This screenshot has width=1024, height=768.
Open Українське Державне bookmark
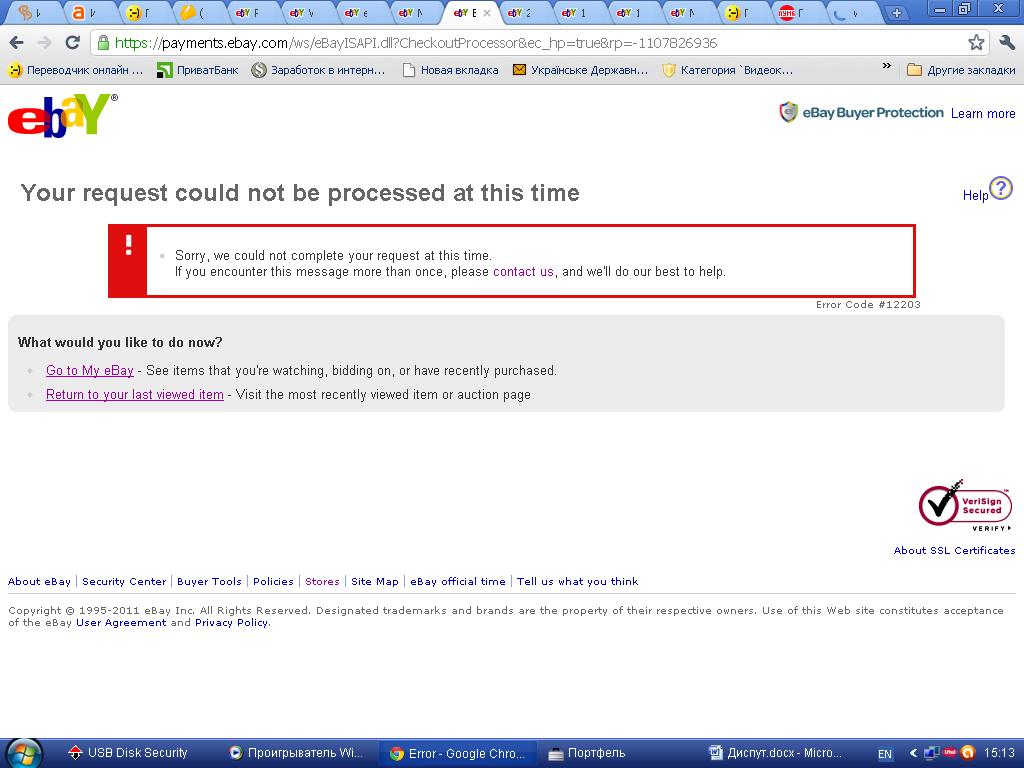(x=581, y=70)
